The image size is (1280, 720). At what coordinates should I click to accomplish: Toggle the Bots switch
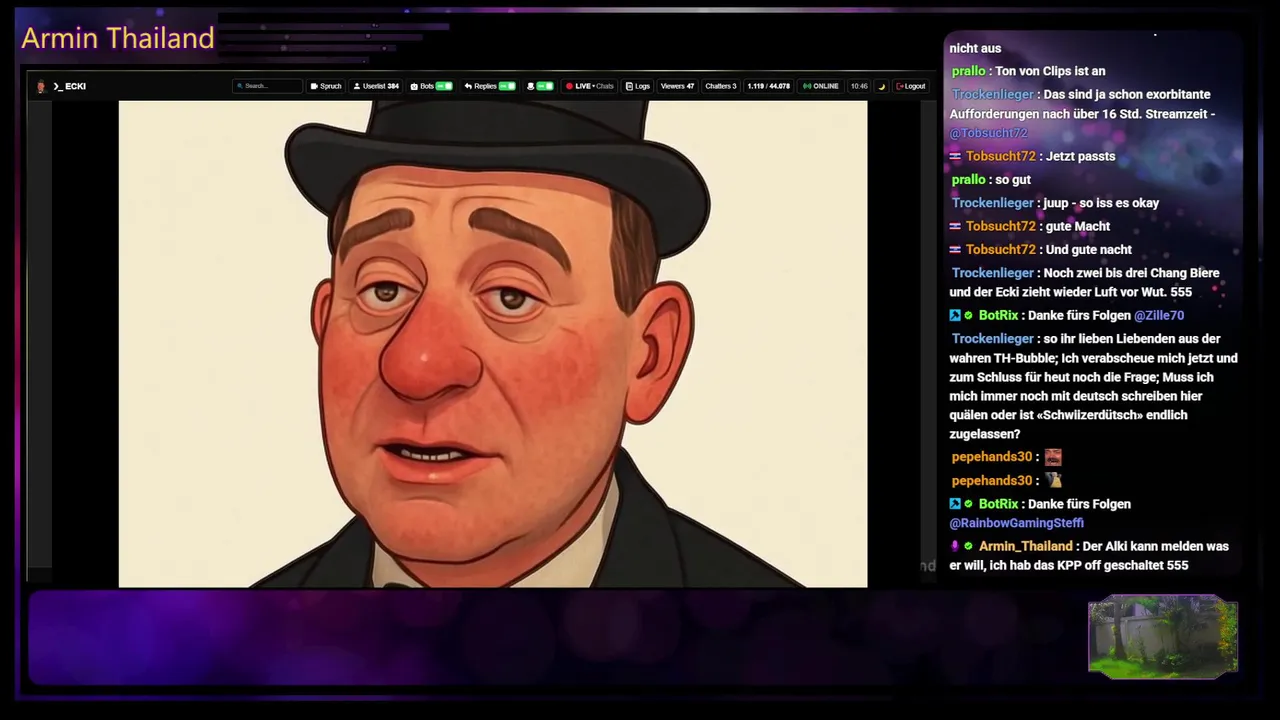[444, 86]
